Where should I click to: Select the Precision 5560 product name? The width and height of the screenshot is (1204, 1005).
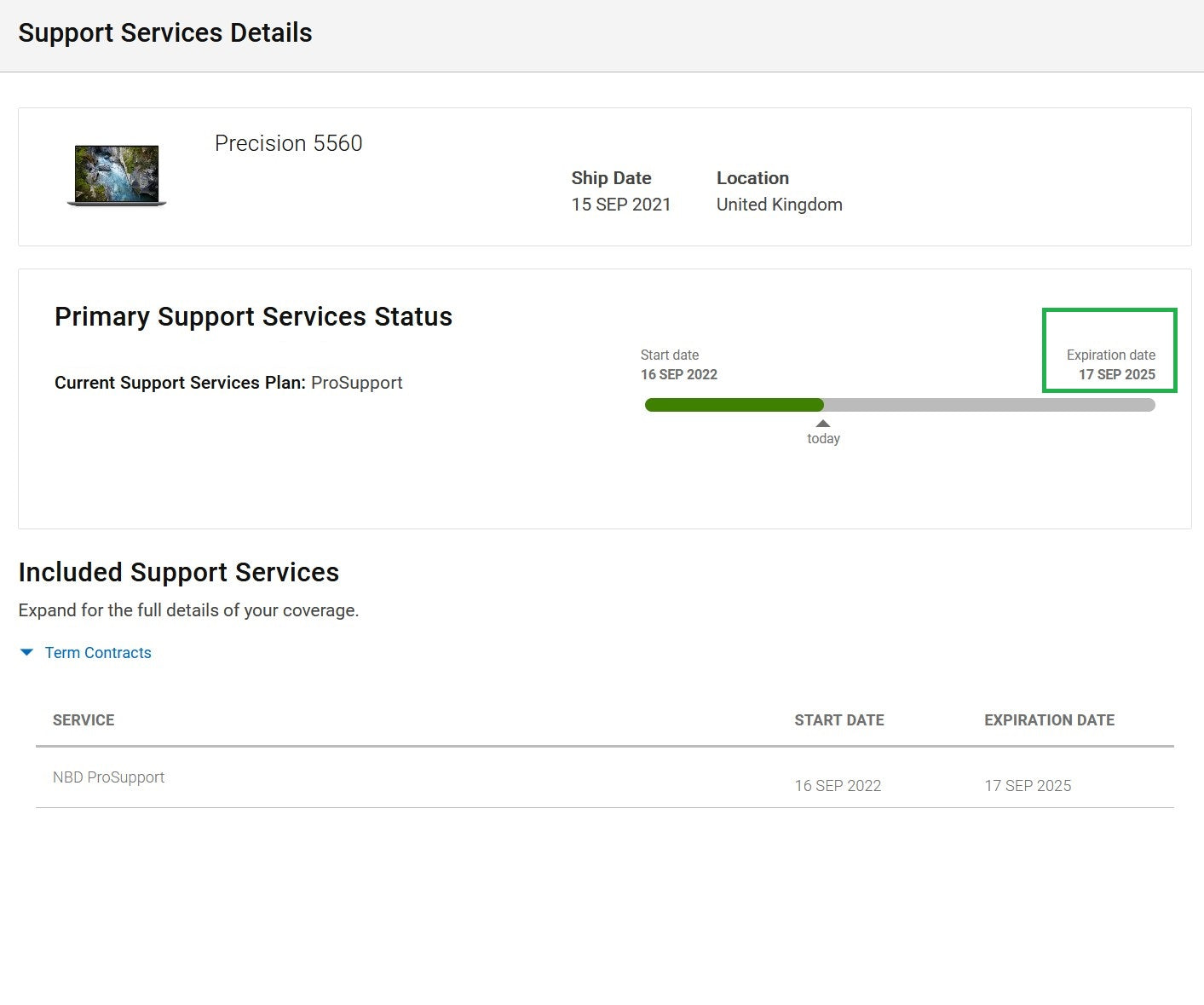[288, 143]
